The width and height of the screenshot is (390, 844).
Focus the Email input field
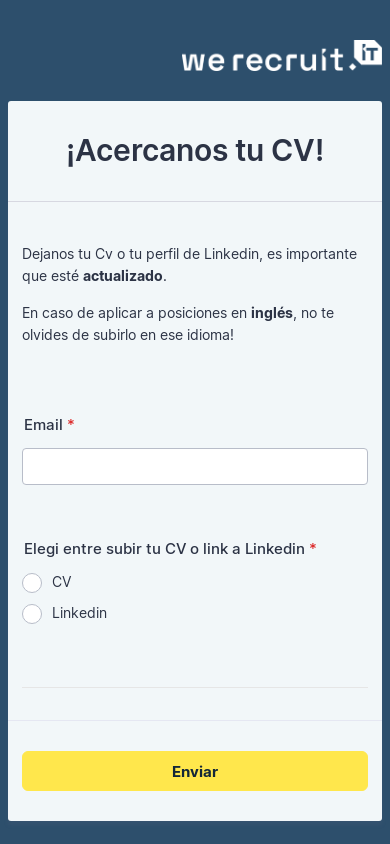point(195,467)
